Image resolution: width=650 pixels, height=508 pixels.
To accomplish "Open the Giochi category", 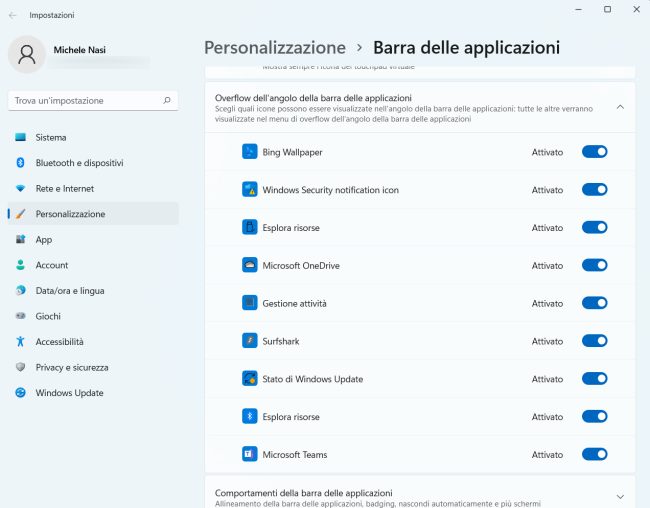I will pyautogui.click(x=93, y=316).
